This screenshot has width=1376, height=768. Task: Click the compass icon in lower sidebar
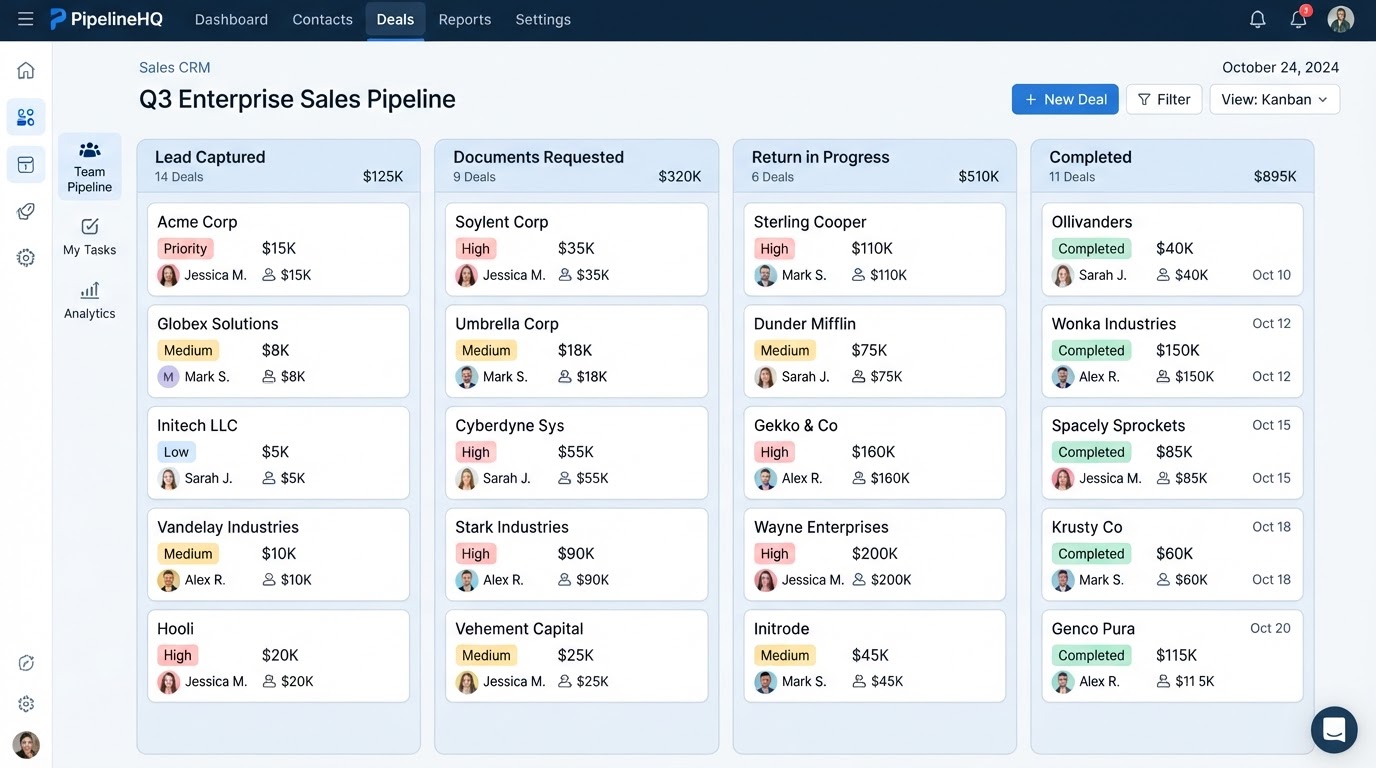pyautogui.click(x=26, y=663)
